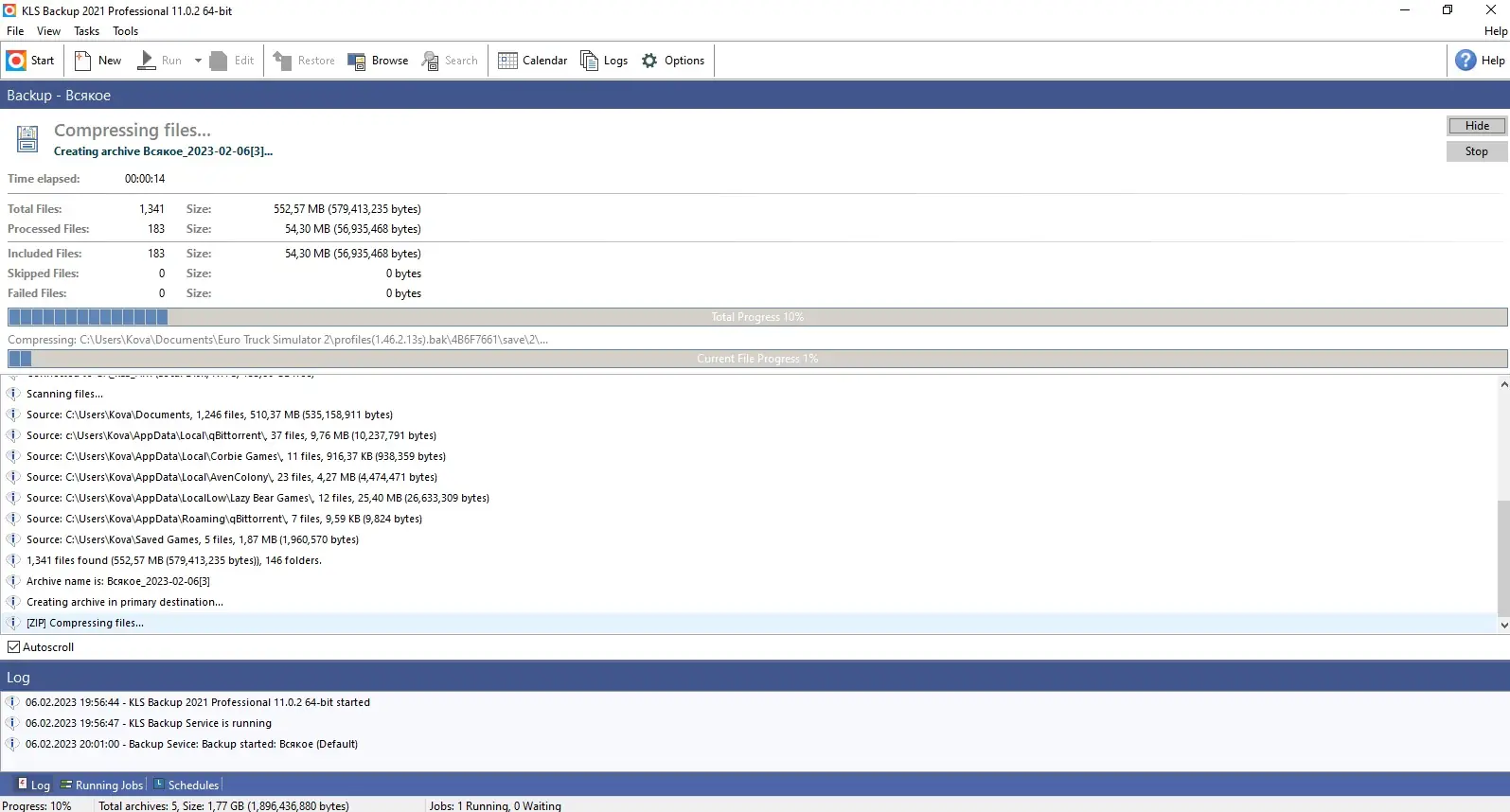This screenshot has height=812, width=1510.
Task: Switch to the Schedules tab
Action: tap(187, 785)
